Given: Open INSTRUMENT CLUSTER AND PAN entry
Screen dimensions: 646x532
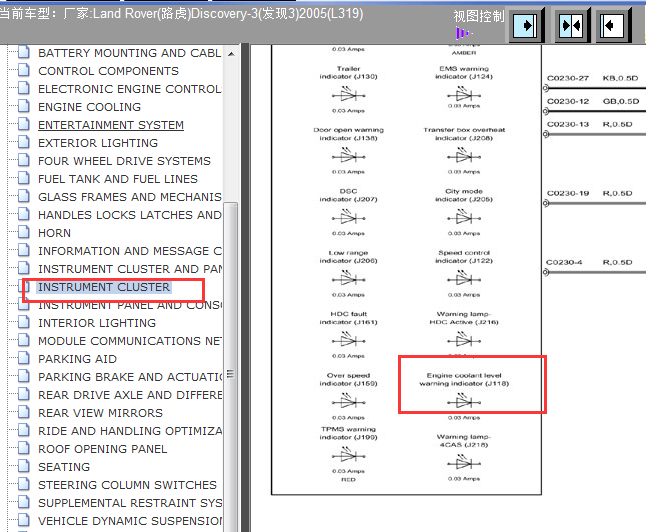Looking at the screenshot, I should coord(130,269).
